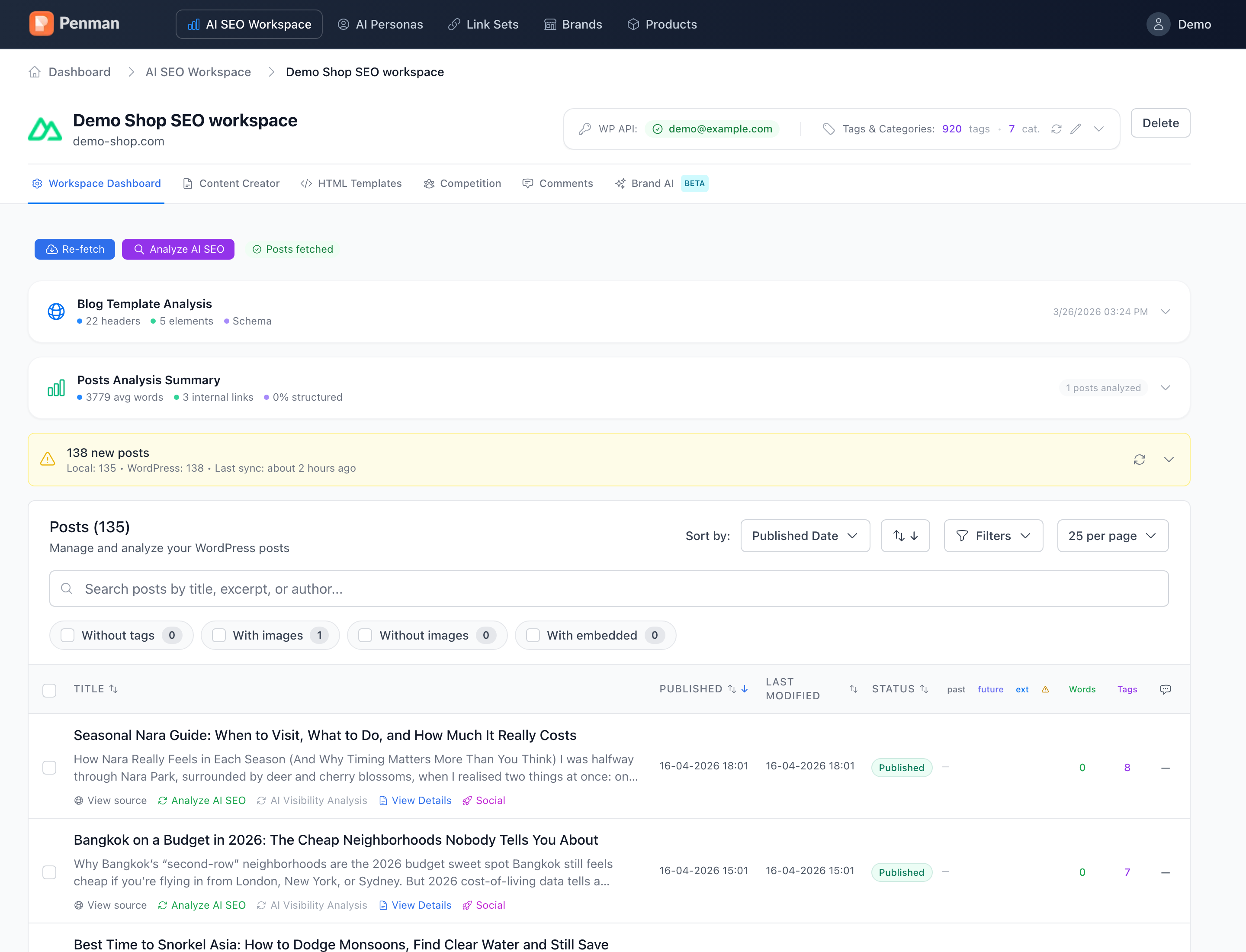The image size is (1246, 952).
Task: Open the Published Date sort dropdown
Action: point(805,536)
